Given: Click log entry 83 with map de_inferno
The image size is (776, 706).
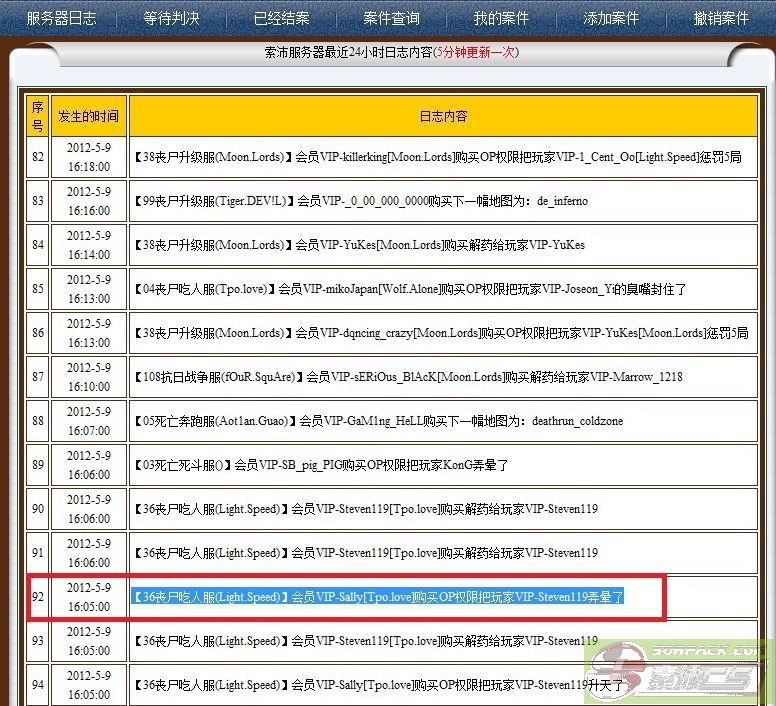Looking at the screenshot, I should pyautogui.click(x=360, y=201).
